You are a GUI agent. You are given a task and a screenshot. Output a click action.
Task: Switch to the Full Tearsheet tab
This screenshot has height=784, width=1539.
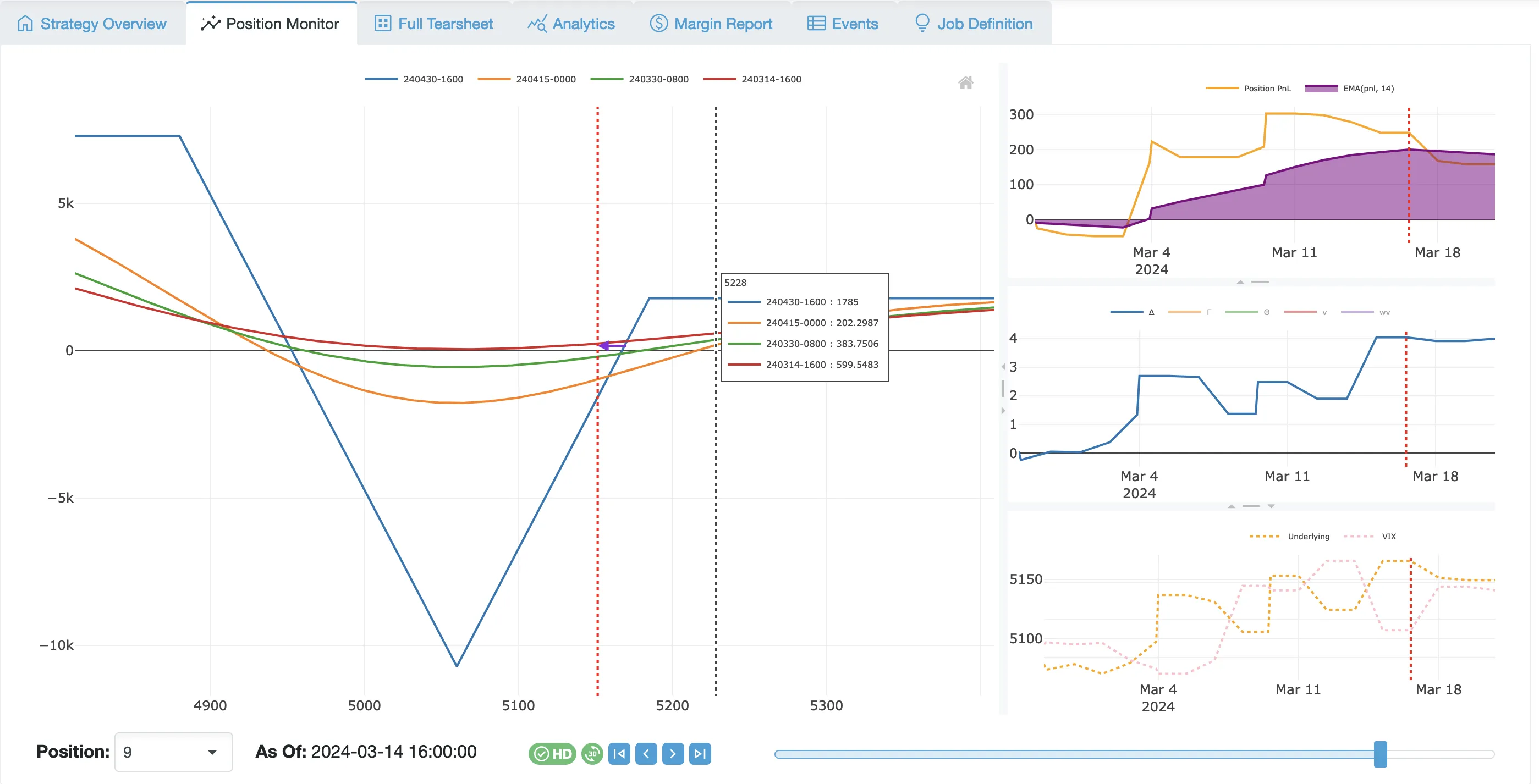point(434,23)
